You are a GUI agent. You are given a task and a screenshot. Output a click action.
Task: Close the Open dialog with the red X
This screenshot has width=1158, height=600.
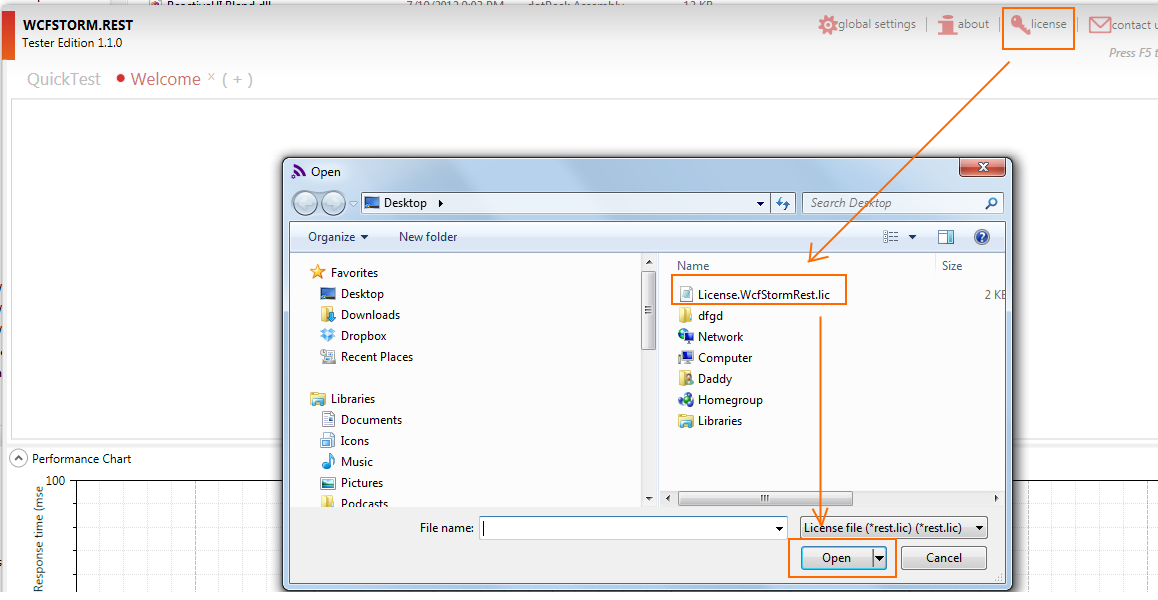point(981,167)
